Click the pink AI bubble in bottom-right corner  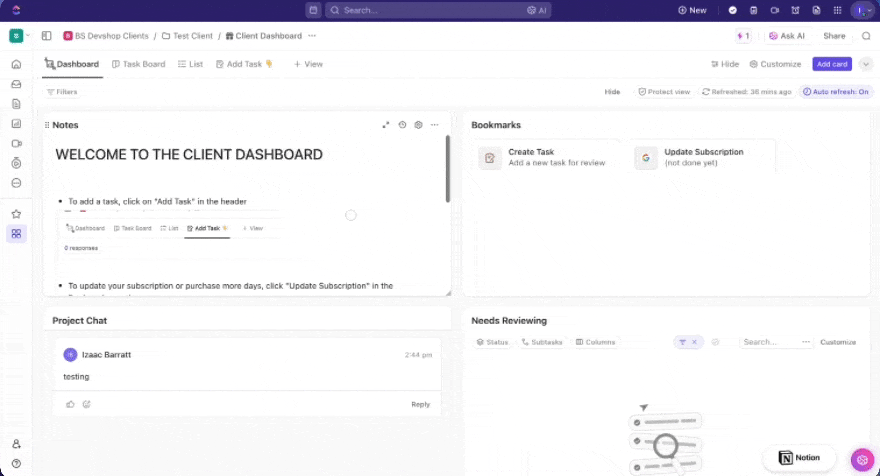(x=863, y=460)
